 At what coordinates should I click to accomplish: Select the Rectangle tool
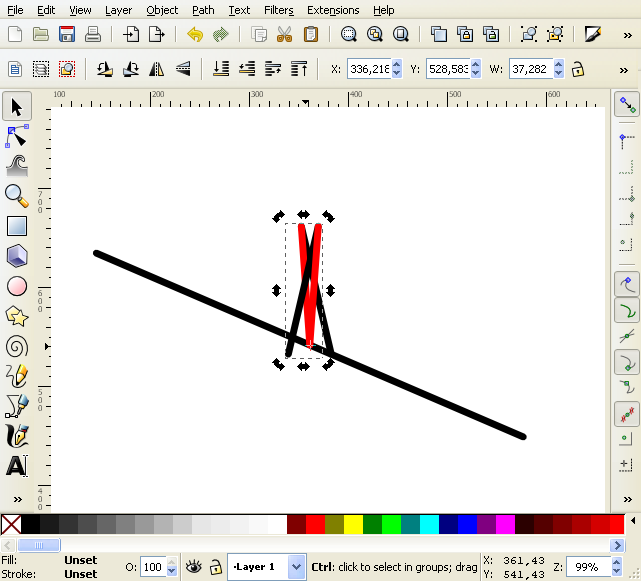[17, 226]
